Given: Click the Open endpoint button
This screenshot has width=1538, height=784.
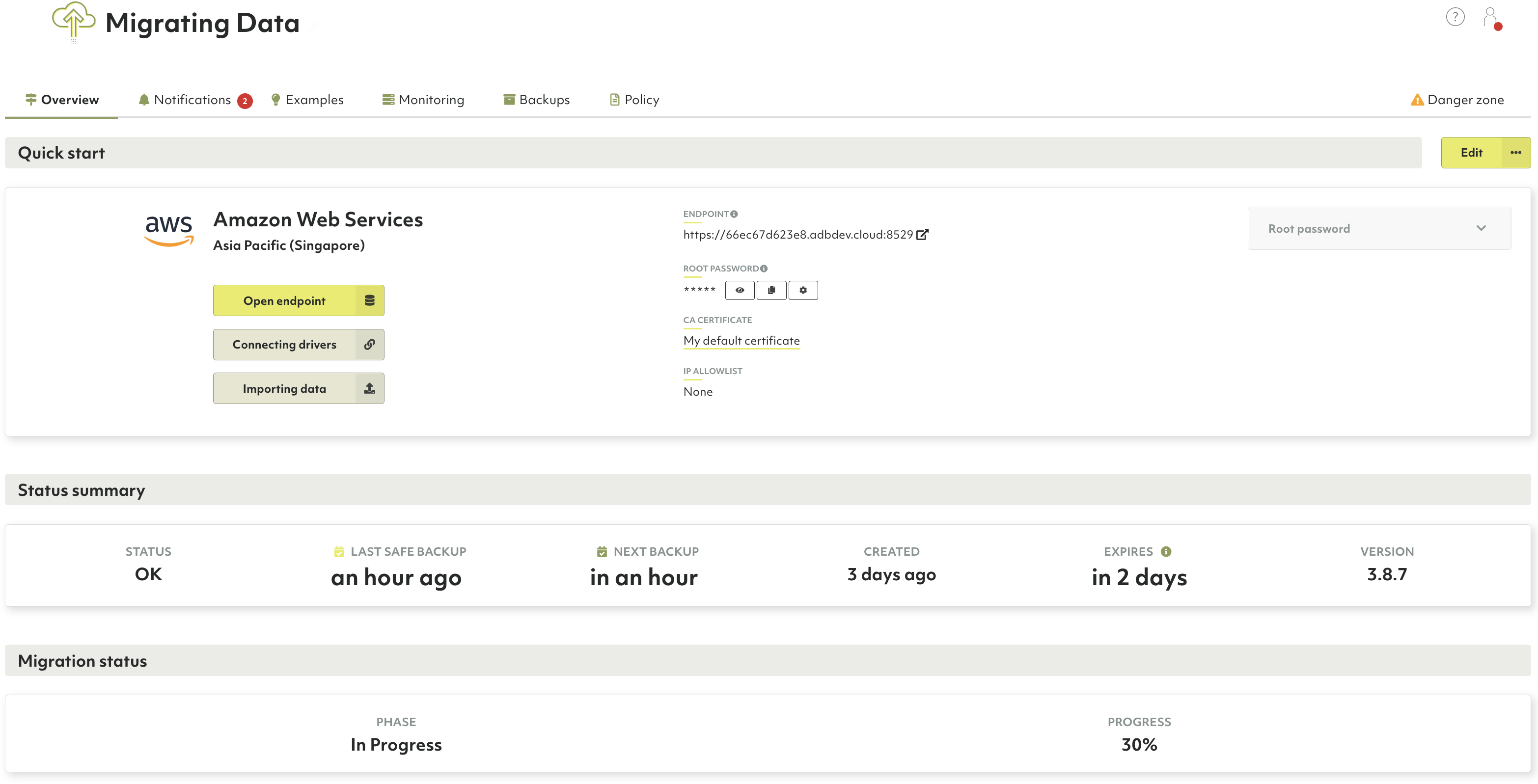Looking at the screenshot, I should point(298,301).
